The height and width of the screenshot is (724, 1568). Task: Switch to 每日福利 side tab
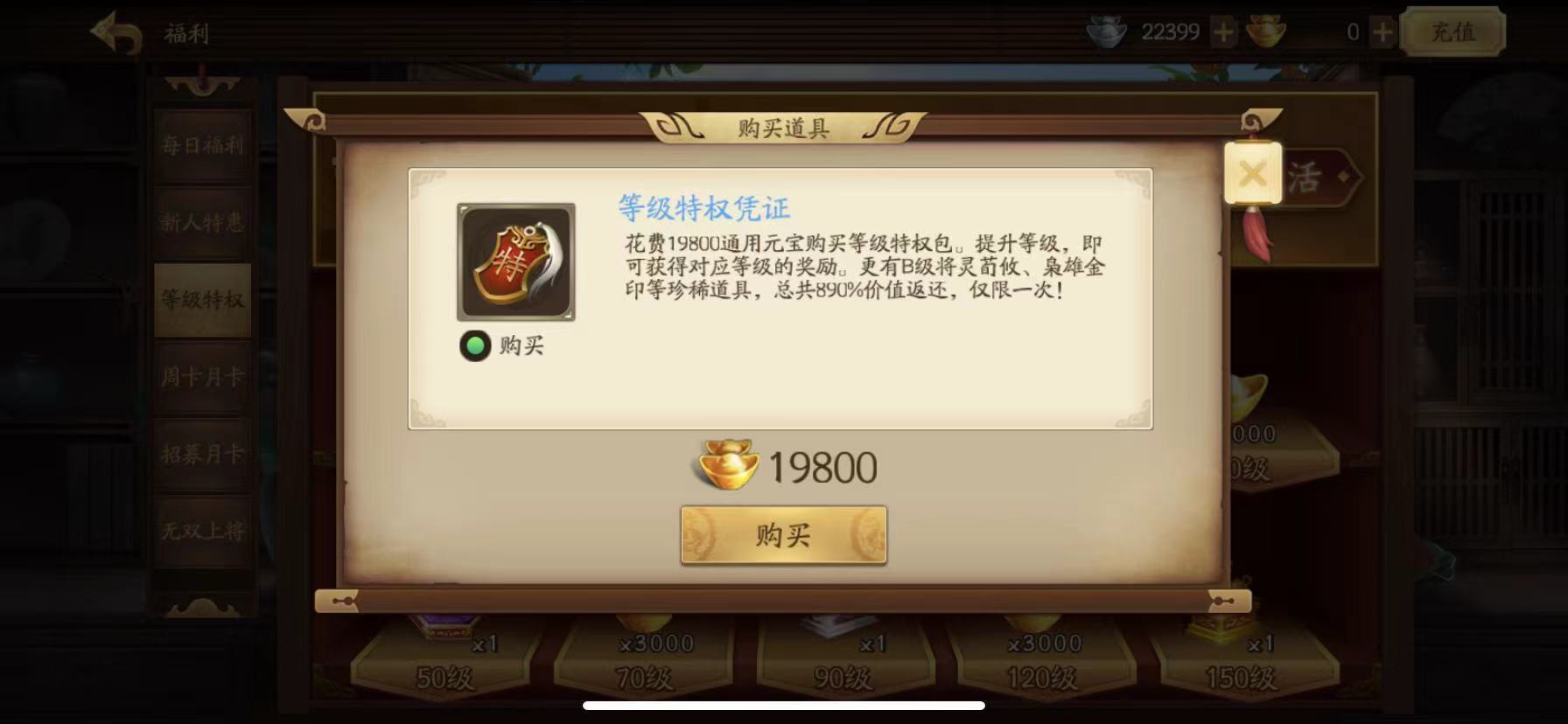202,145
